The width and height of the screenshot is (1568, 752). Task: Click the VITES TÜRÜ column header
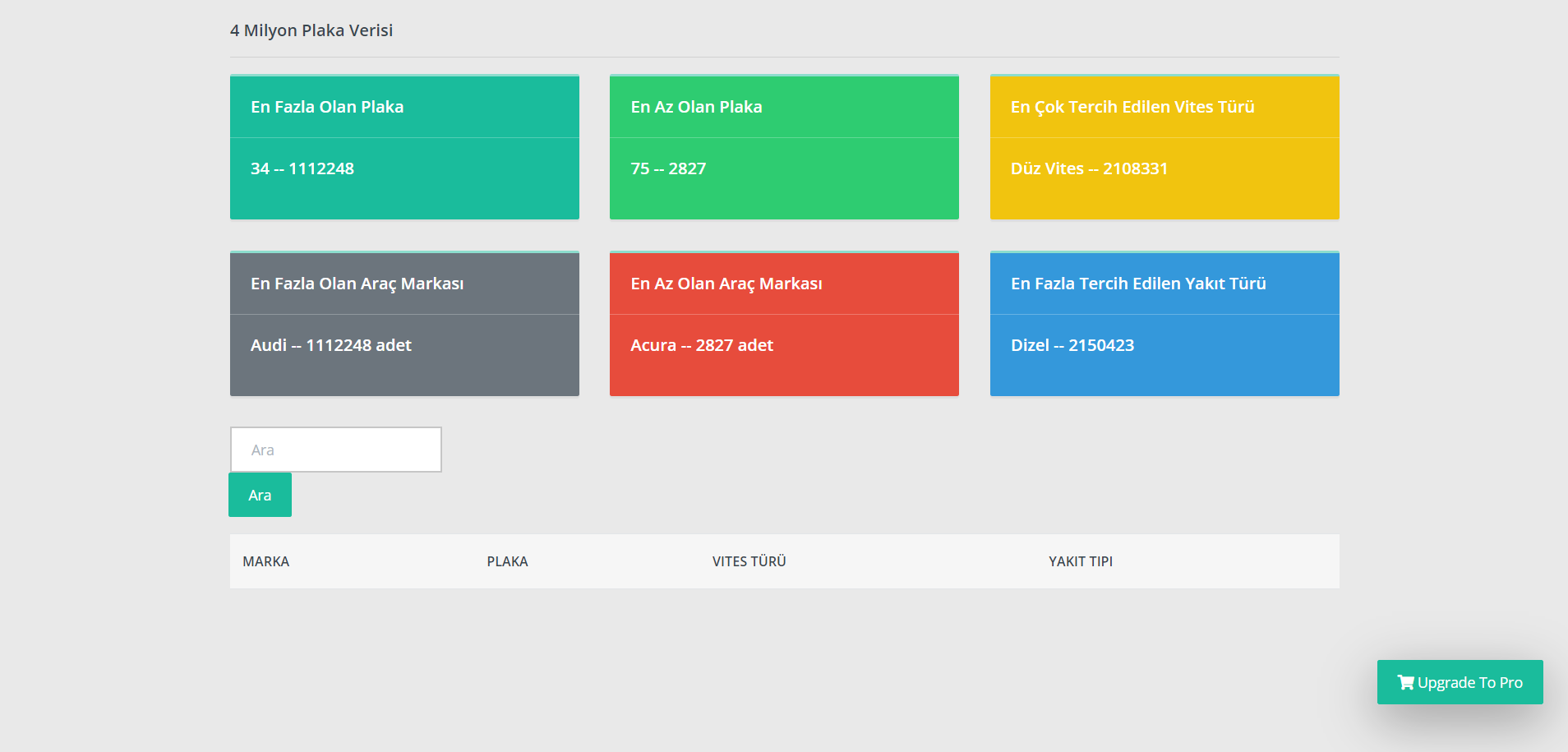(749, 561)
